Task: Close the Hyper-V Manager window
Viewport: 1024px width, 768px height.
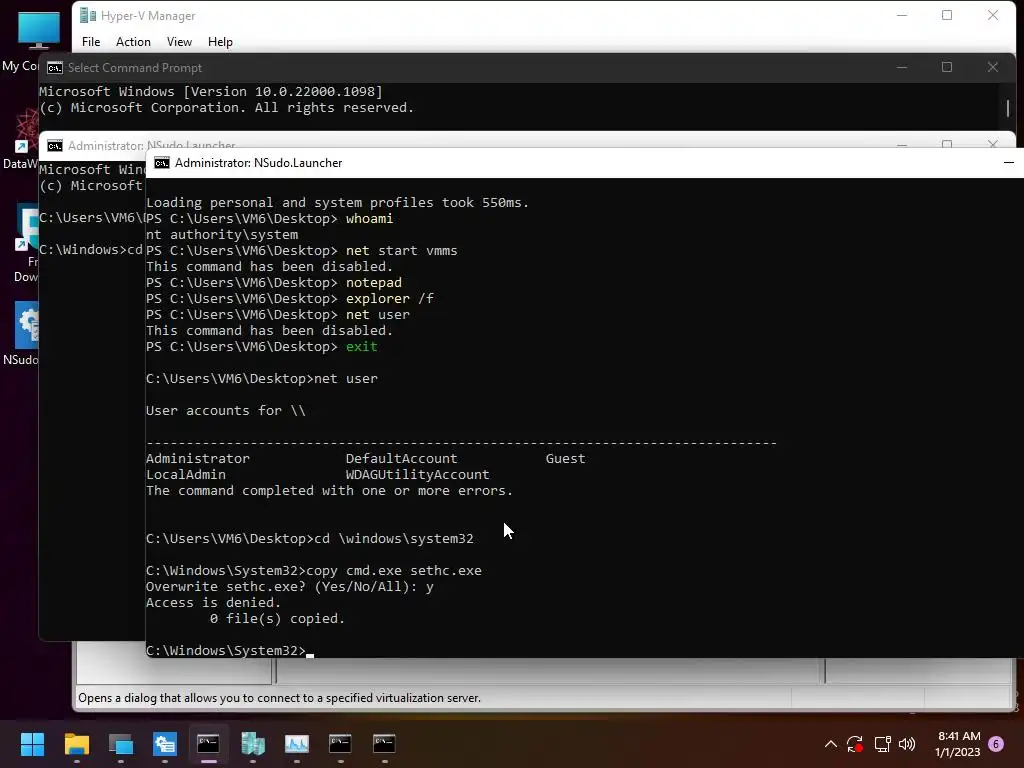Action: (x=993, y=15)
